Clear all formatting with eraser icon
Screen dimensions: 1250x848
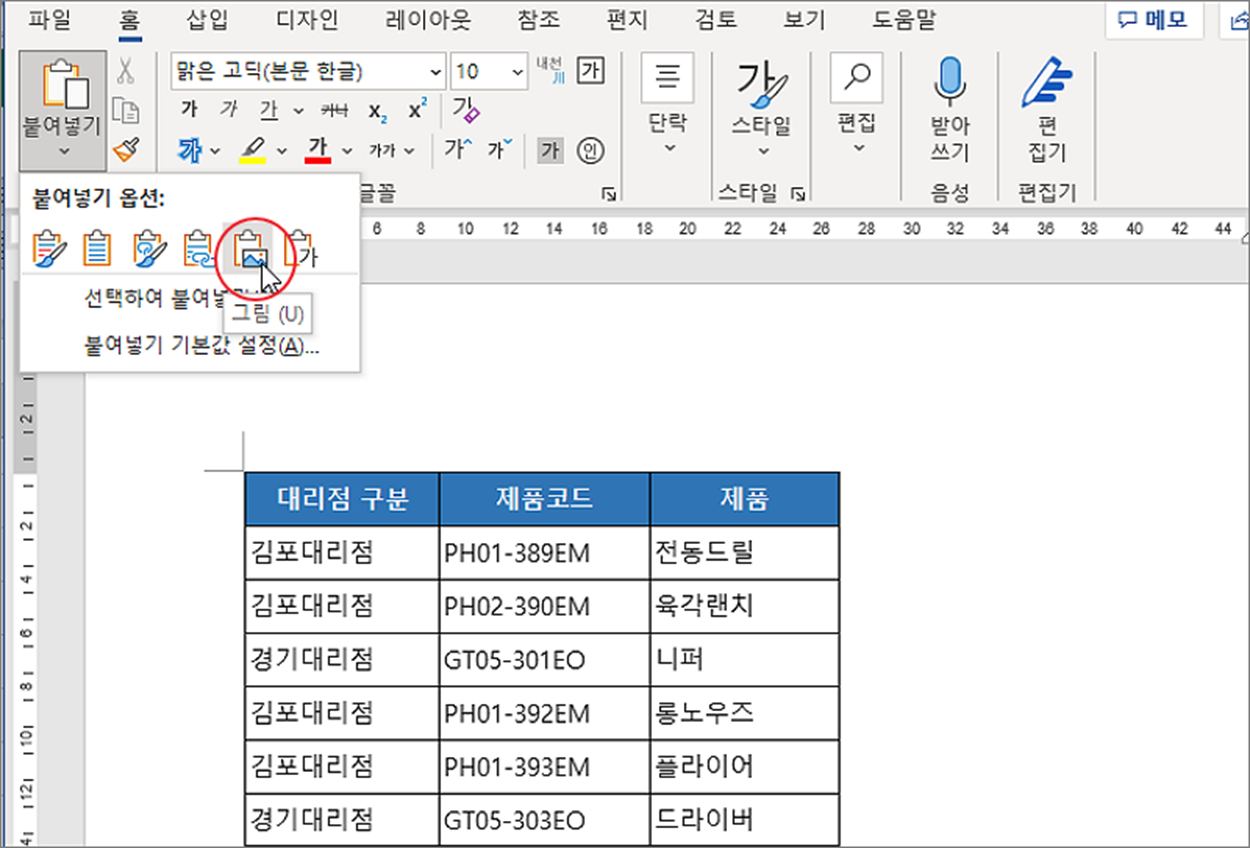(x=465, y=110)
